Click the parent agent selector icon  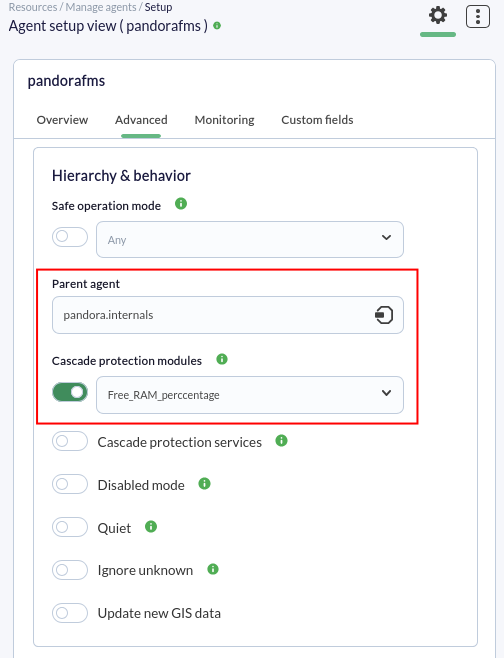pyautogui.click(x=384, y=315)
